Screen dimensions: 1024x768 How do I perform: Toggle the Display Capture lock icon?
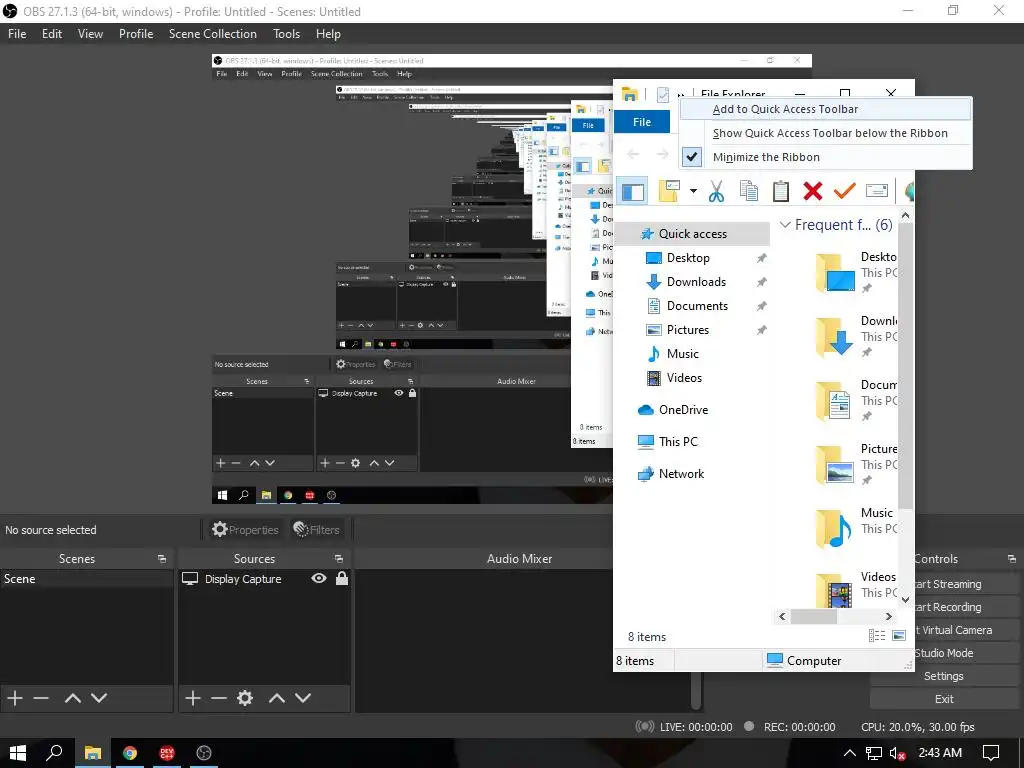[x=342, y=579]
